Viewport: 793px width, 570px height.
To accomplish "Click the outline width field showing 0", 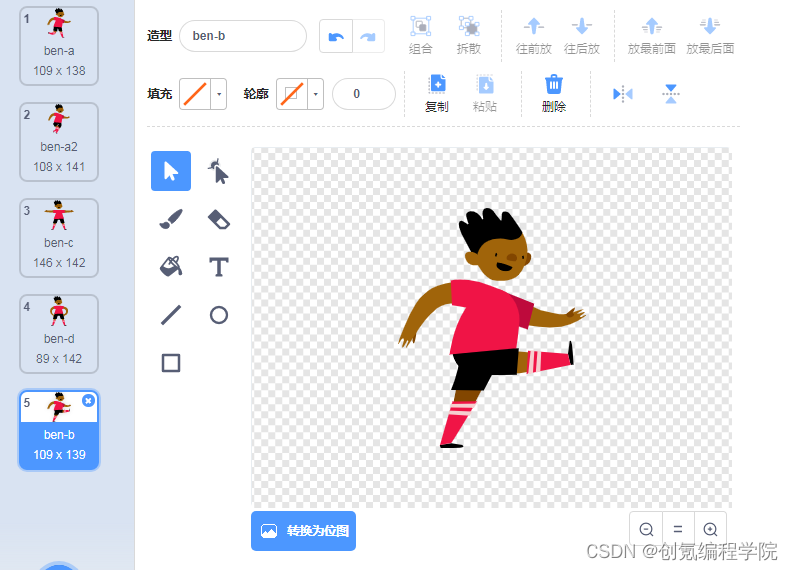I will 364,94.
